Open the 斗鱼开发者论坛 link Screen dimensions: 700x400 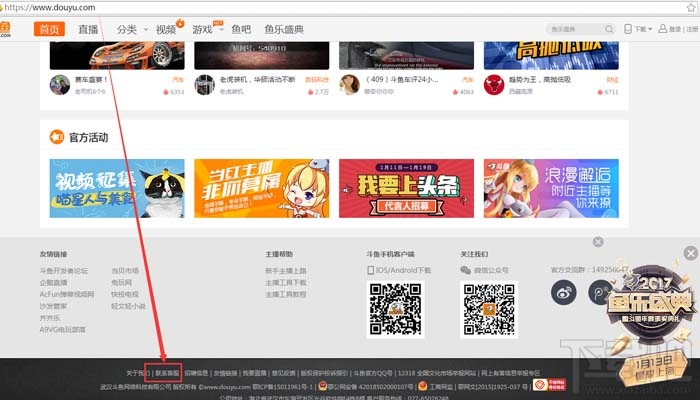pyautogui.click(x=64, y=271)
